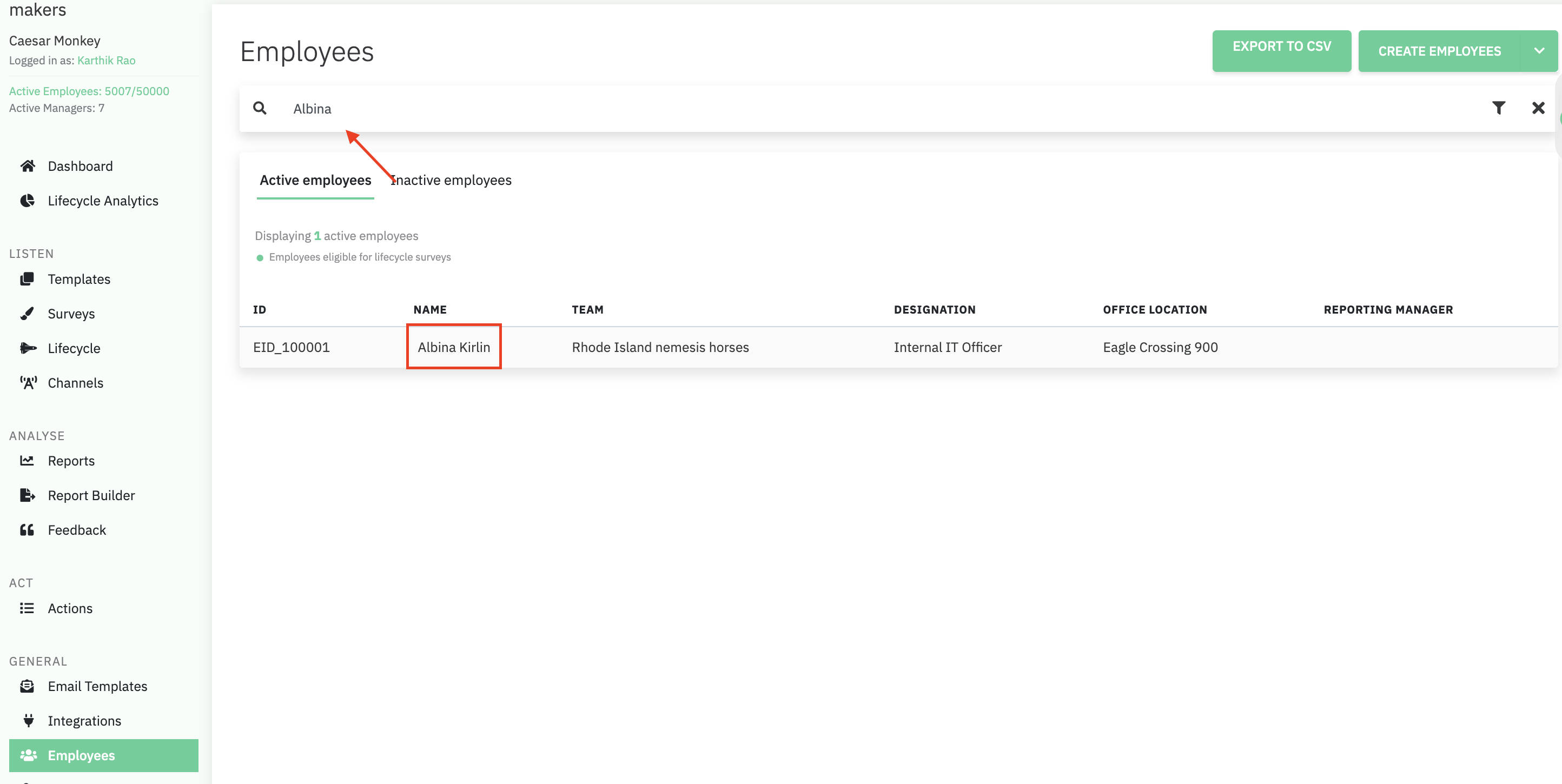The height and width of the screenshot is (784, 1562).
Task: Go to Report Builder in sidebar
Action: 91,495
